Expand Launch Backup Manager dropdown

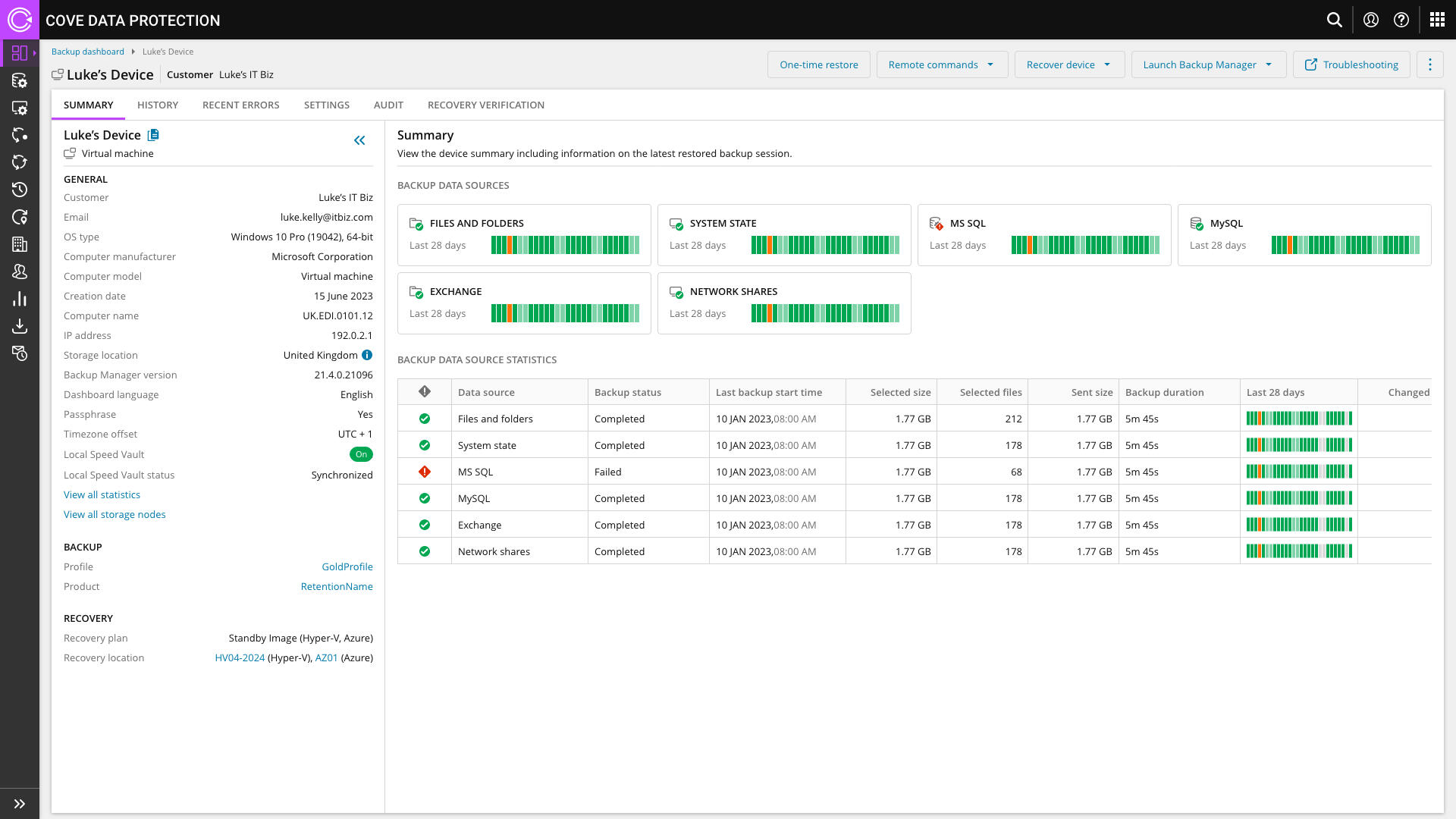pyautogui.click(x=1207, y=64)
